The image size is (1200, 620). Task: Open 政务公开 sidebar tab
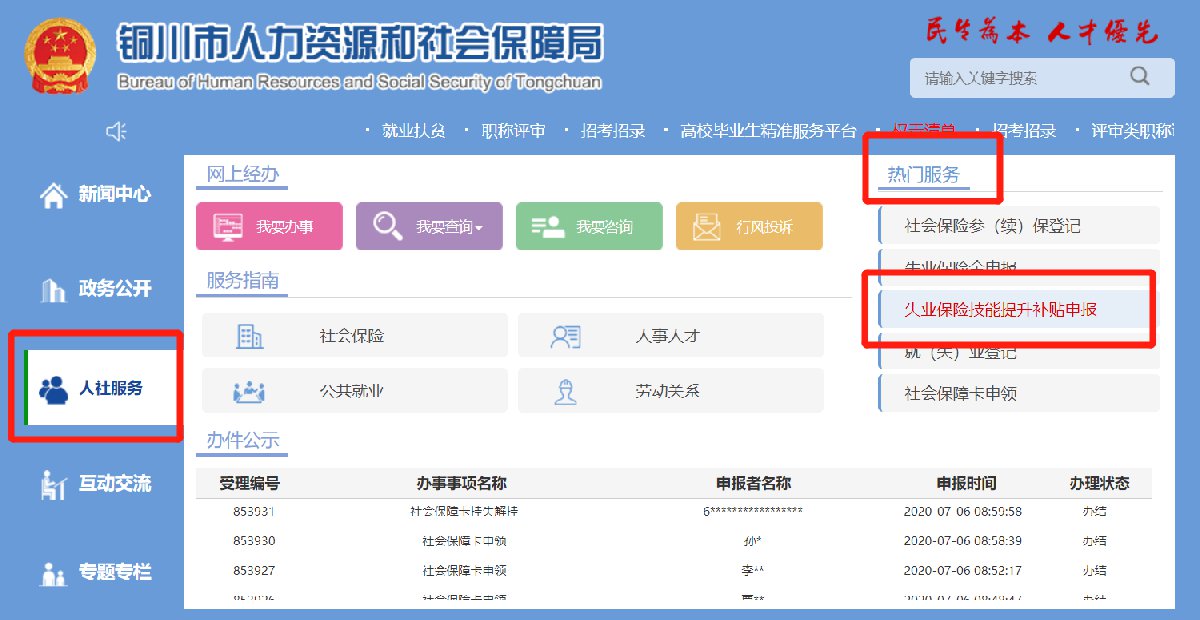95,290
